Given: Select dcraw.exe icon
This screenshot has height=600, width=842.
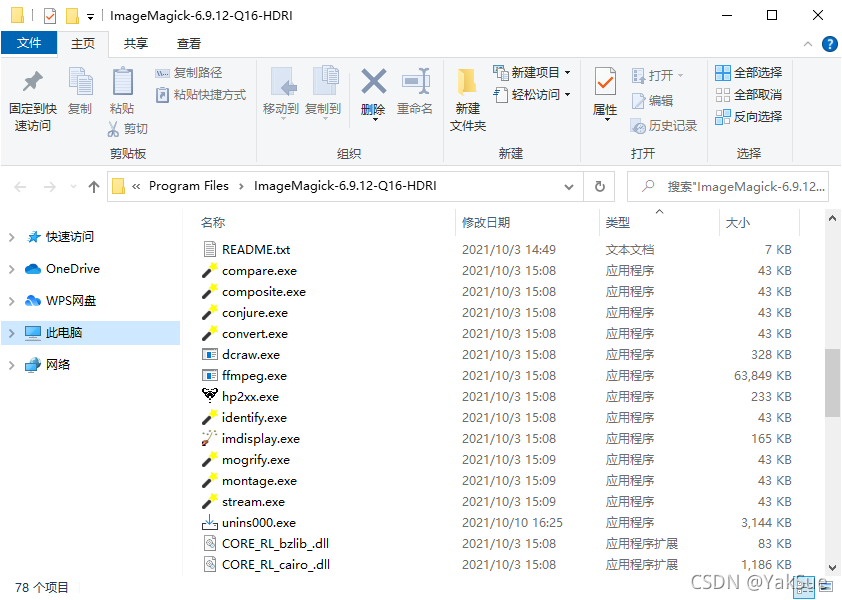Looking at the screenshot, I should tap(209, 355).
